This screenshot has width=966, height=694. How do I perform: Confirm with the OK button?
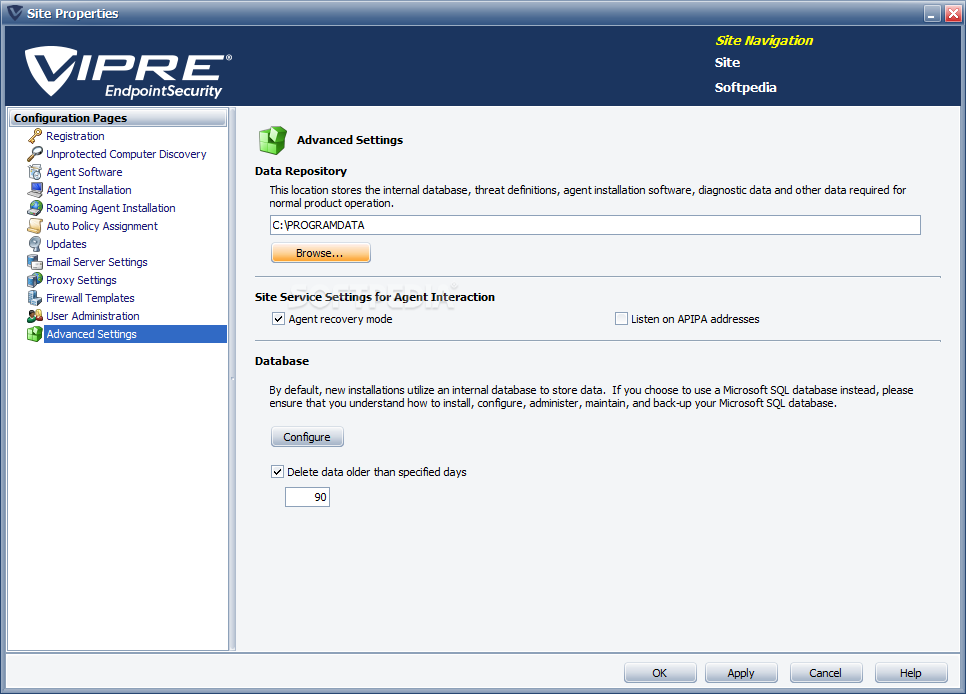point(660,672)
